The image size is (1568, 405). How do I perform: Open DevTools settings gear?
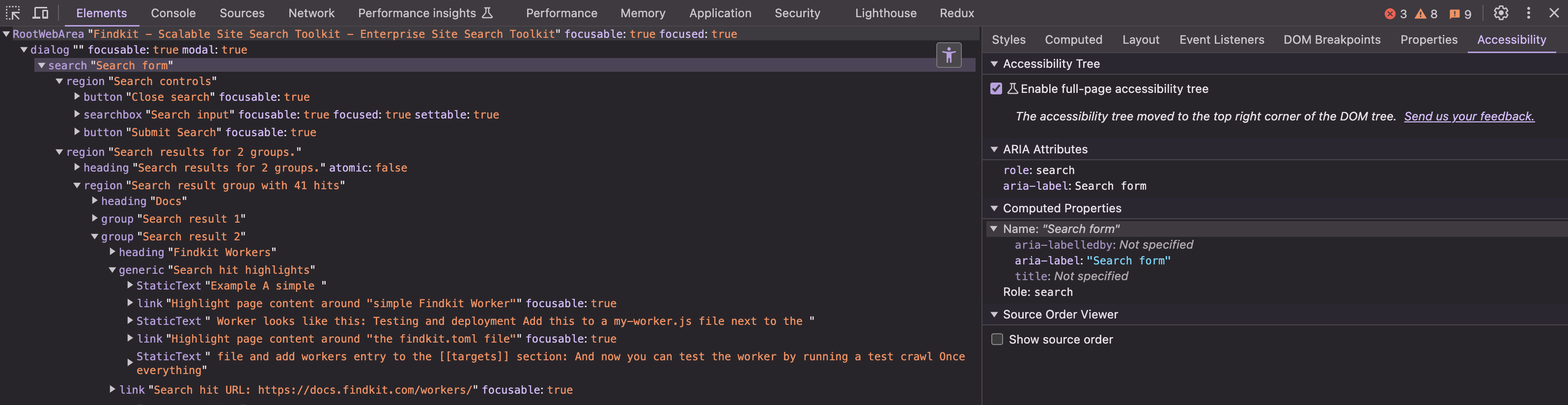click(1501, 13)
